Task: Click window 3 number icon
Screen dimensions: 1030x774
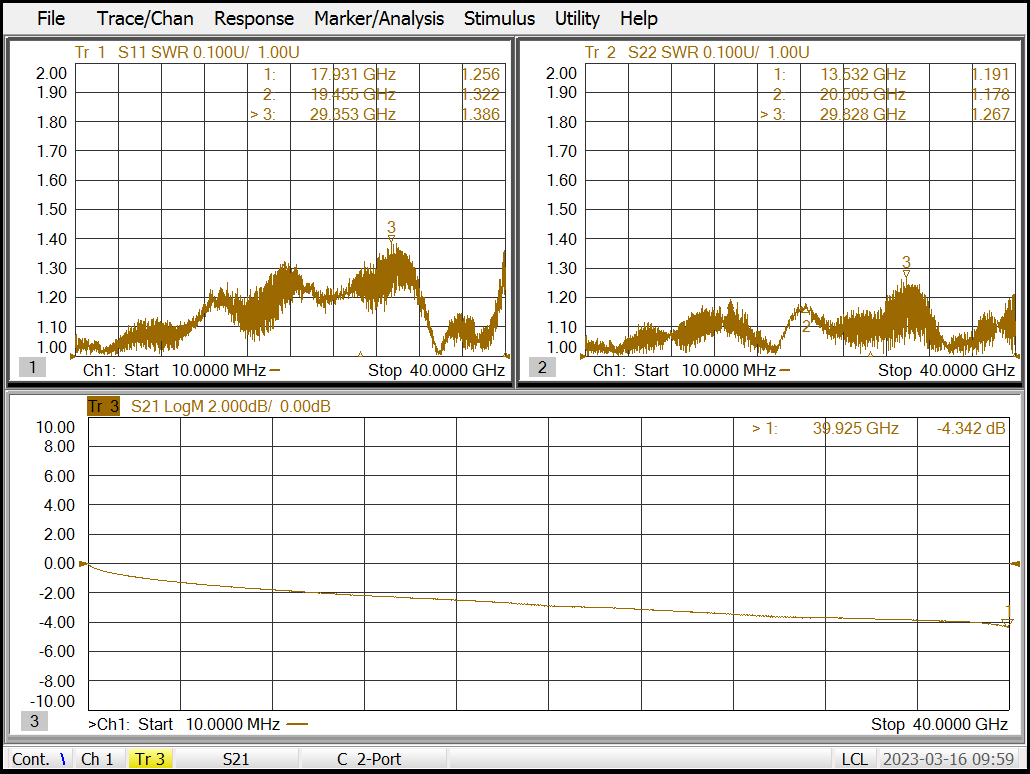Action: pyautogui.click(x=32, y=721)
